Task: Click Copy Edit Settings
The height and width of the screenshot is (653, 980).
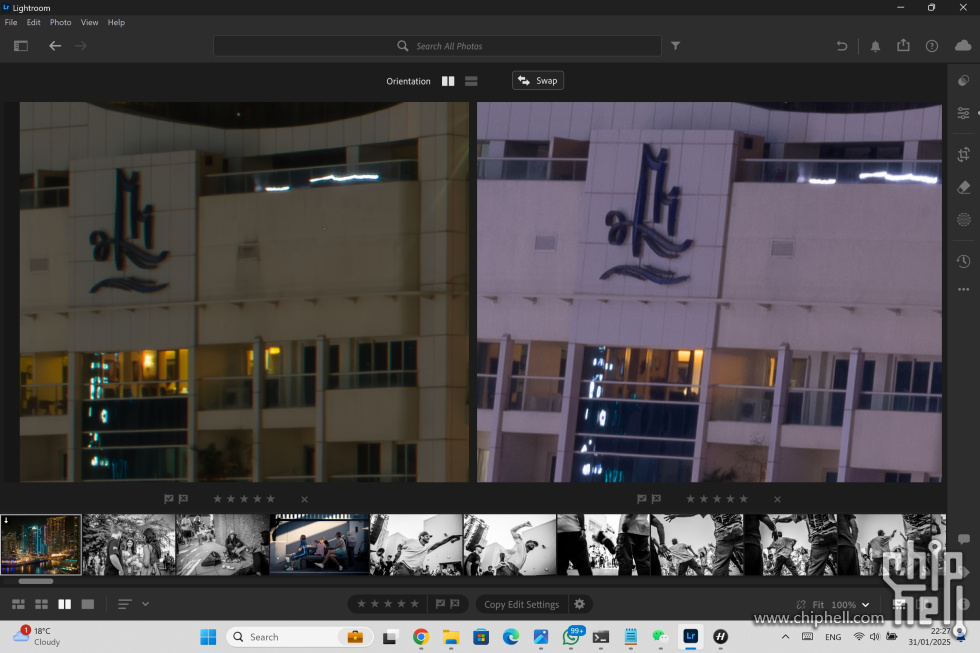Action: coord(521,604)
